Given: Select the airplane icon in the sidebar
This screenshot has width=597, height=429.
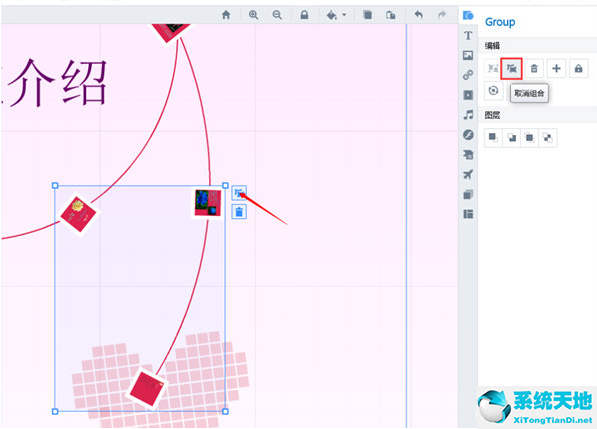Looking at the screenshot, I should [x=468, y=174].
